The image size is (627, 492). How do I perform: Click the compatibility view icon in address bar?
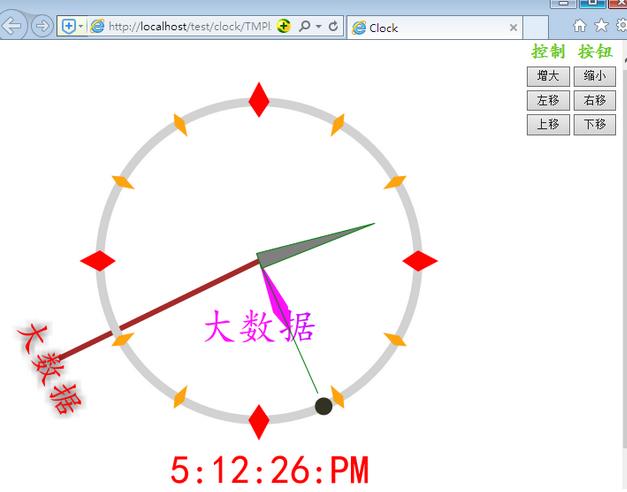pos(284,26)
